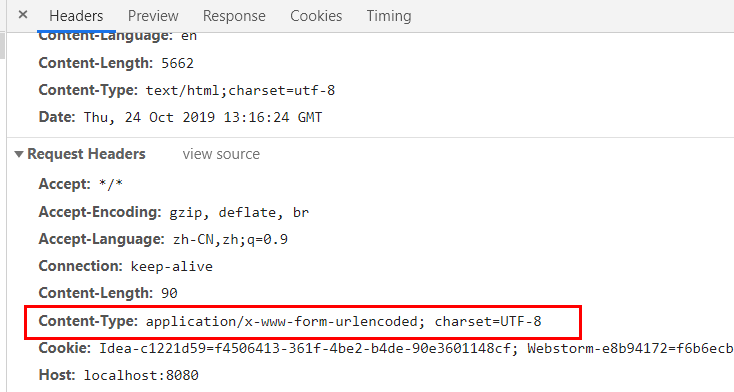The height and width of the screenshot is (392, 734).
Task: Click the Accept-Language value zh-CN,zh;q=0.9
Action: 230,239
